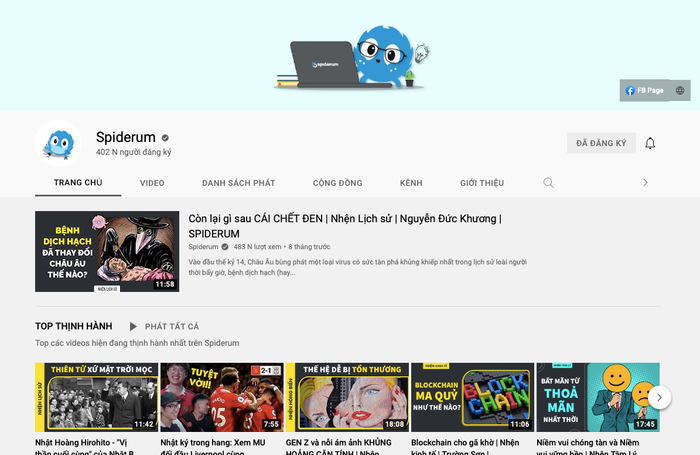Click PHÁT TẤT CẢ play all link
Screen dimensions: 700x455
pyautogui.click(x=172, y=326)
